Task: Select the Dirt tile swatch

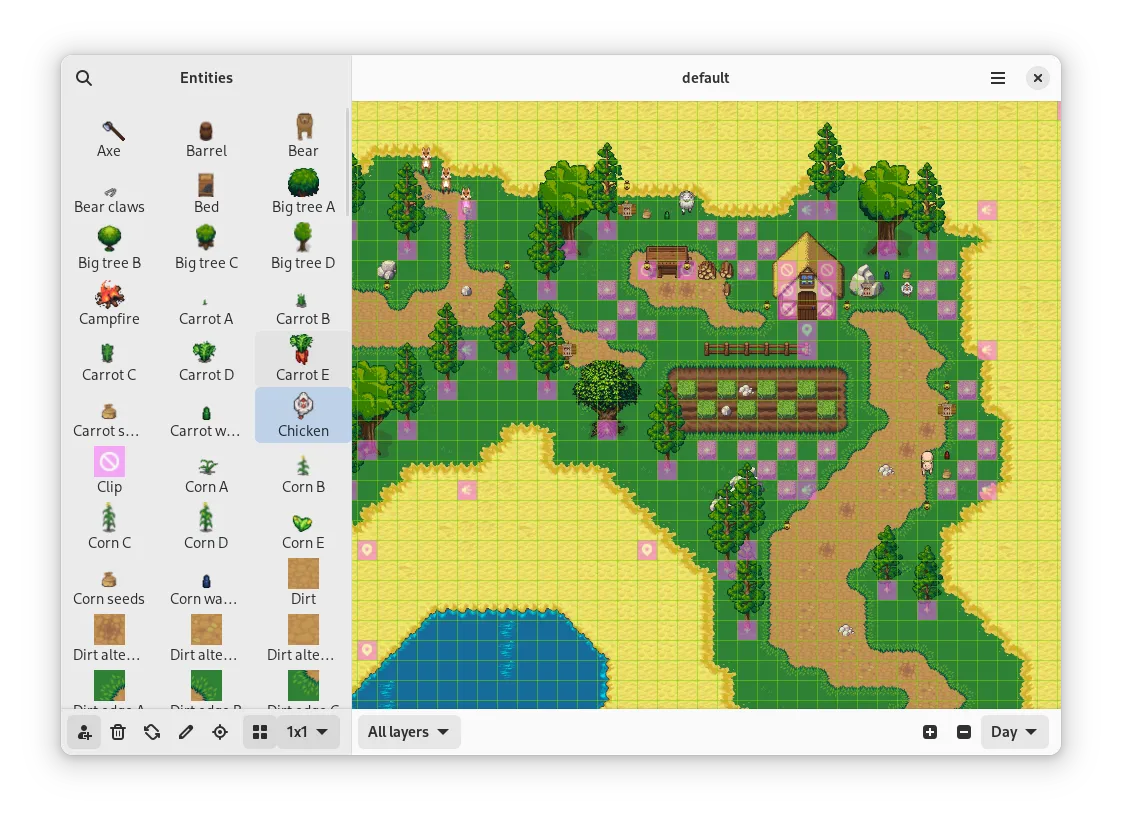Action: click(303, 583)
